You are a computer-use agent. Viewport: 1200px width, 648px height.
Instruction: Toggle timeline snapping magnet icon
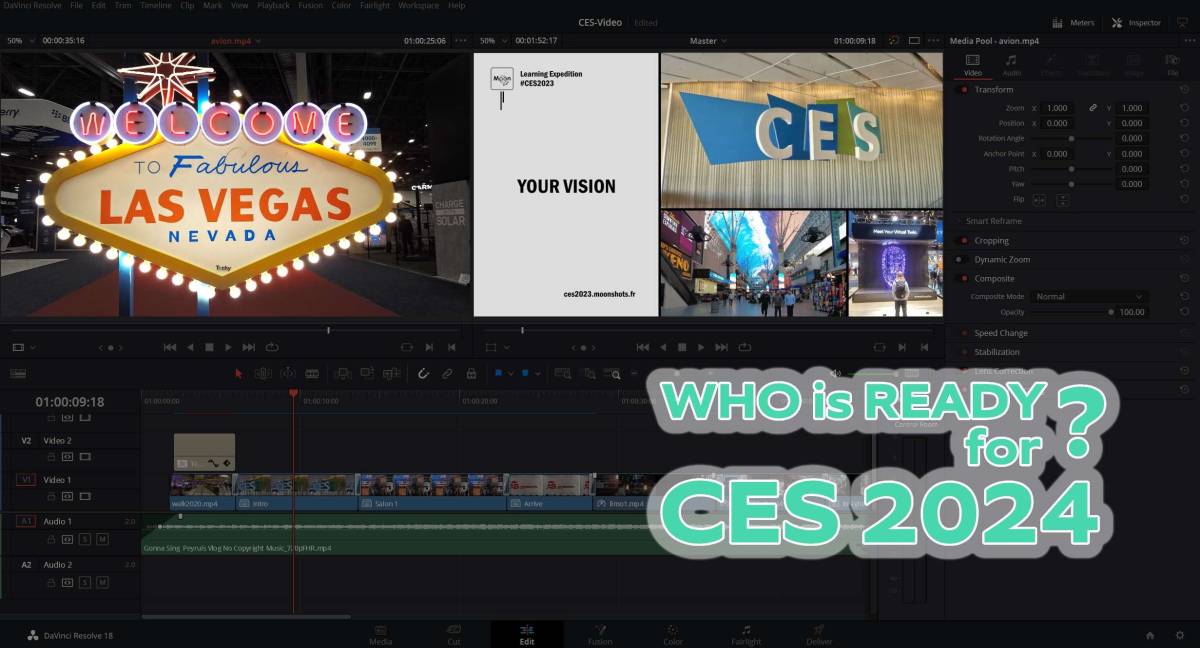(423, 373)
